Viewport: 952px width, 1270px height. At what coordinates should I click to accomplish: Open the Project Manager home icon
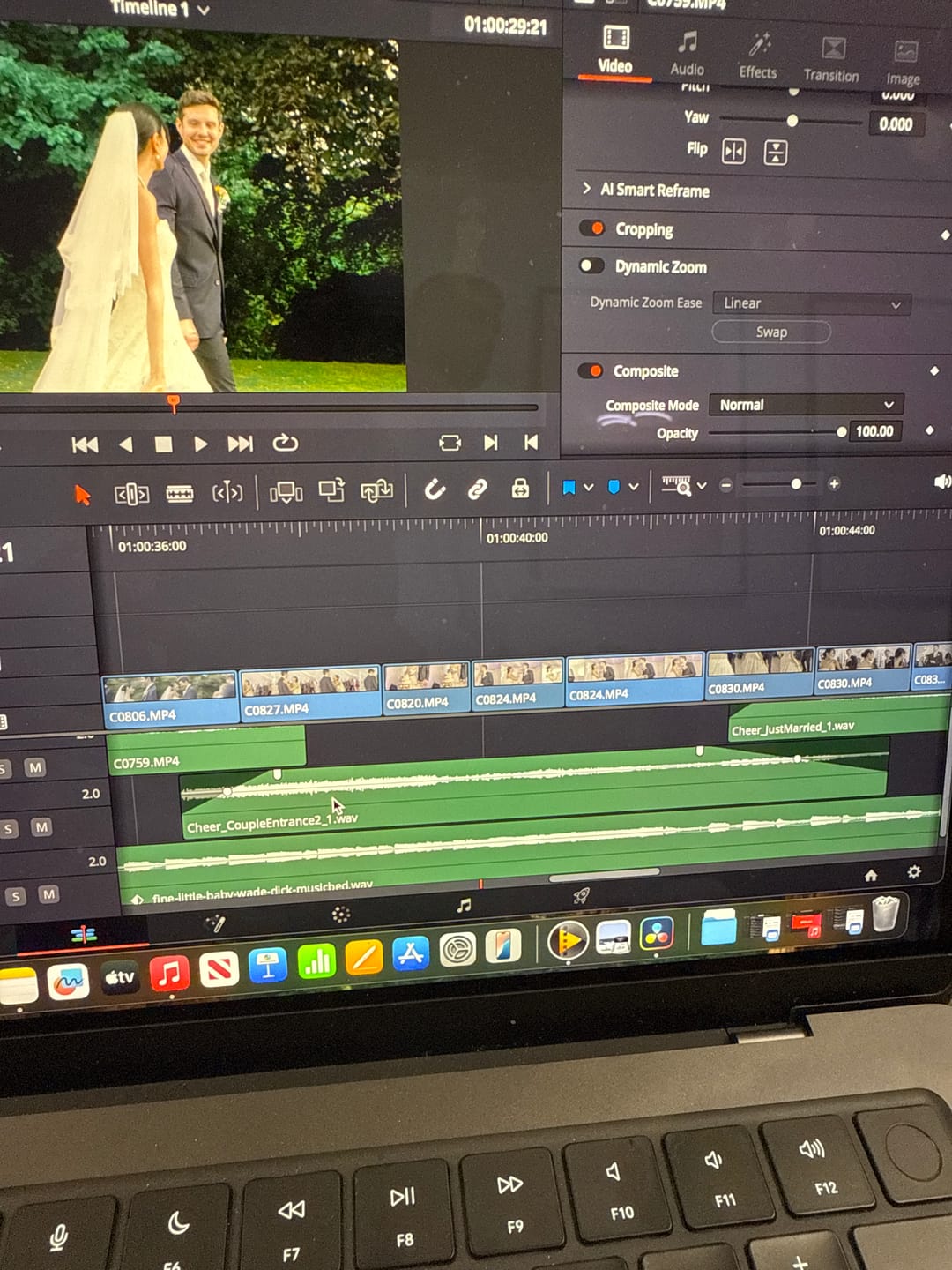(x=871, y=875)
